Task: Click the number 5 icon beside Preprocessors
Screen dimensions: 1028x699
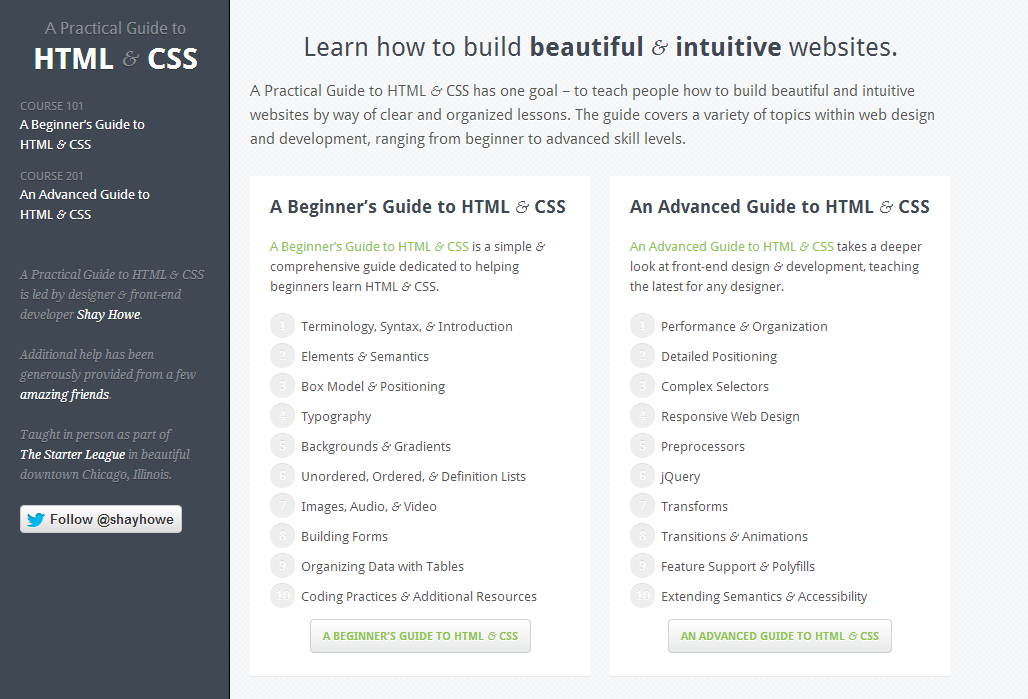Action: [641, 446]
